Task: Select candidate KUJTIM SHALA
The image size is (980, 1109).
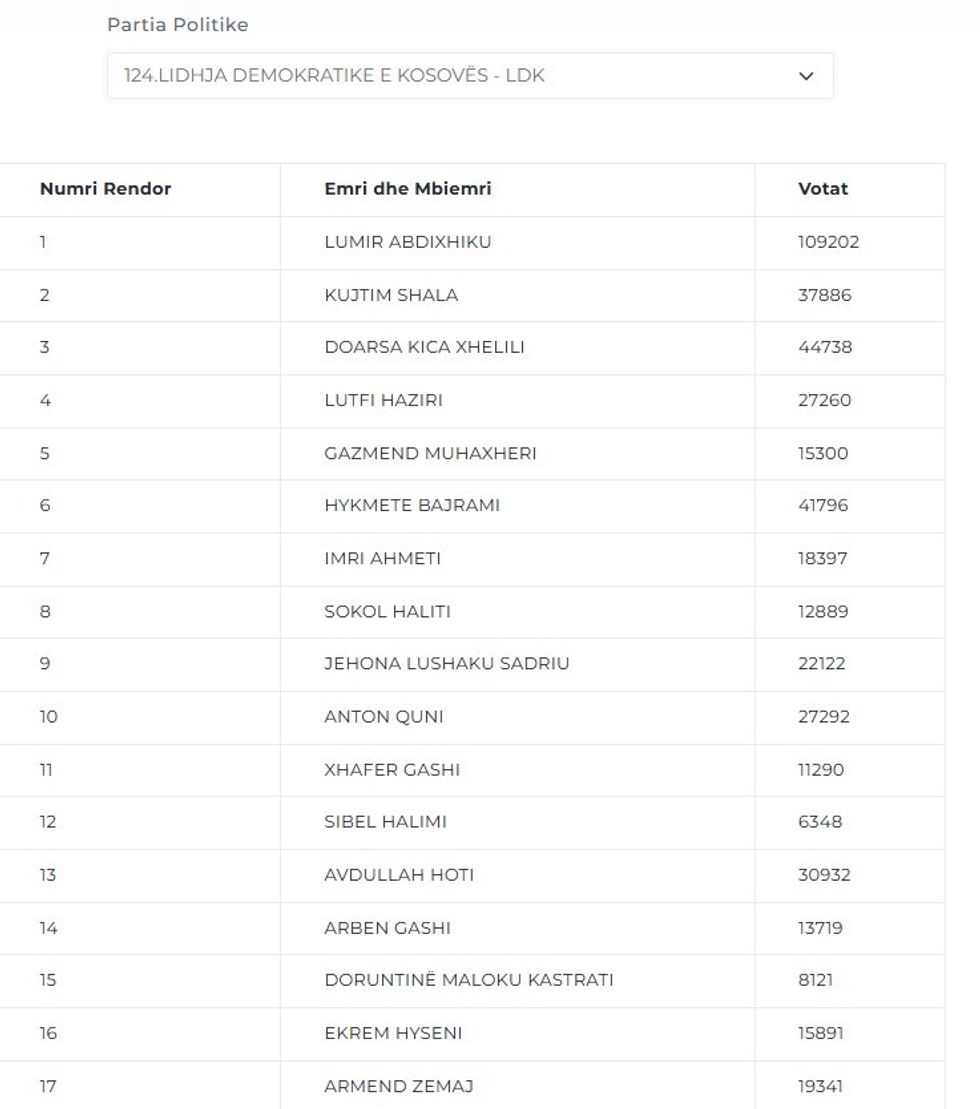Action: pyautogui.click(x=391, y=295)
